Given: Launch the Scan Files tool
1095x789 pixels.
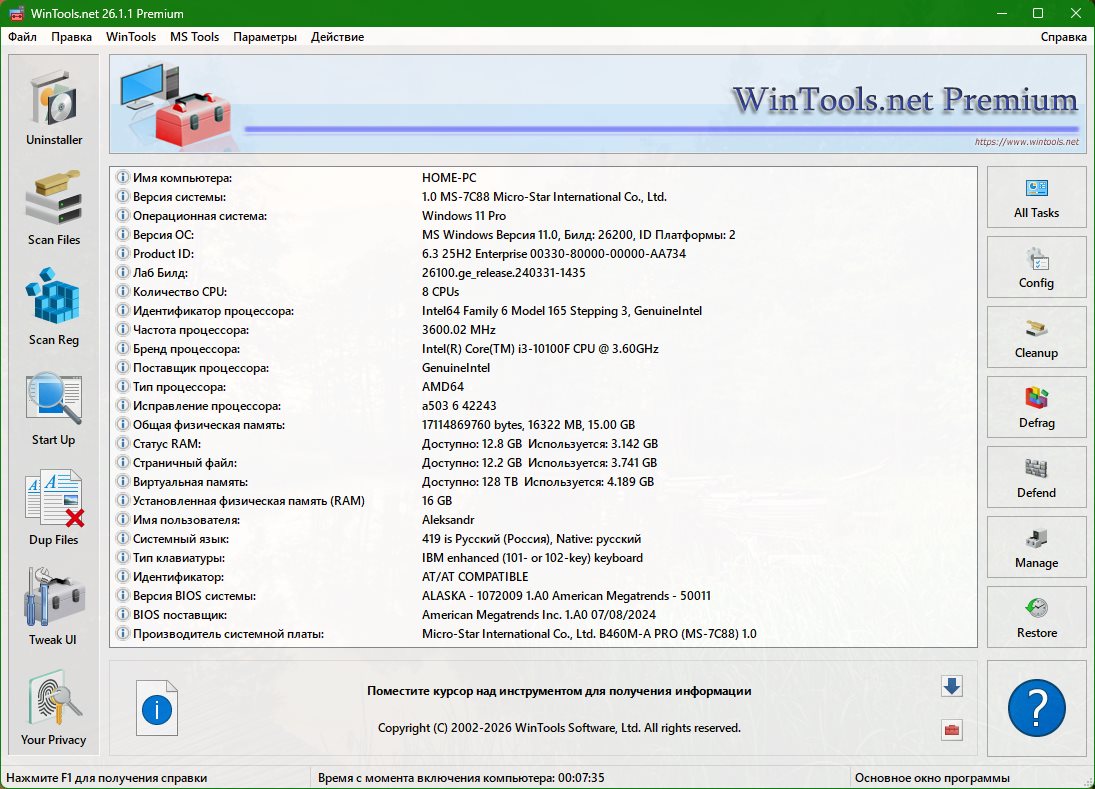Looking at the screenshot, I should 54,206.
